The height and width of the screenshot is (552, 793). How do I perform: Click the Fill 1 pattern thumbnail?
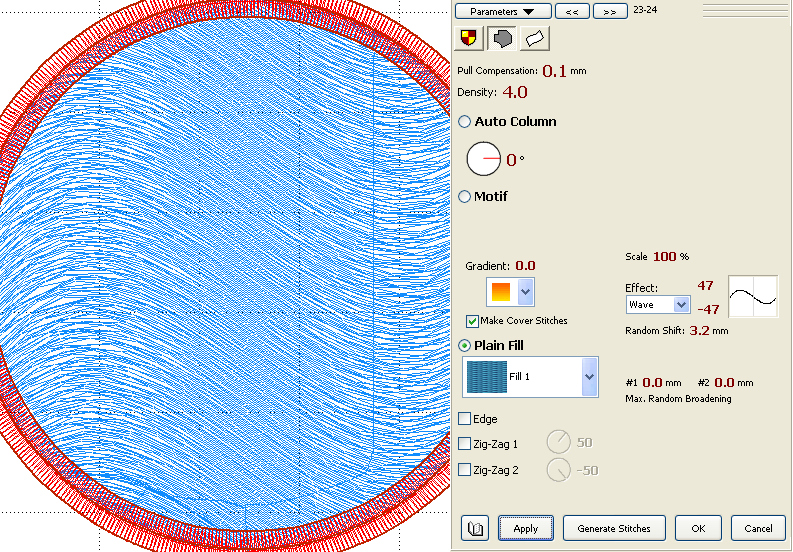coord(487,377)
